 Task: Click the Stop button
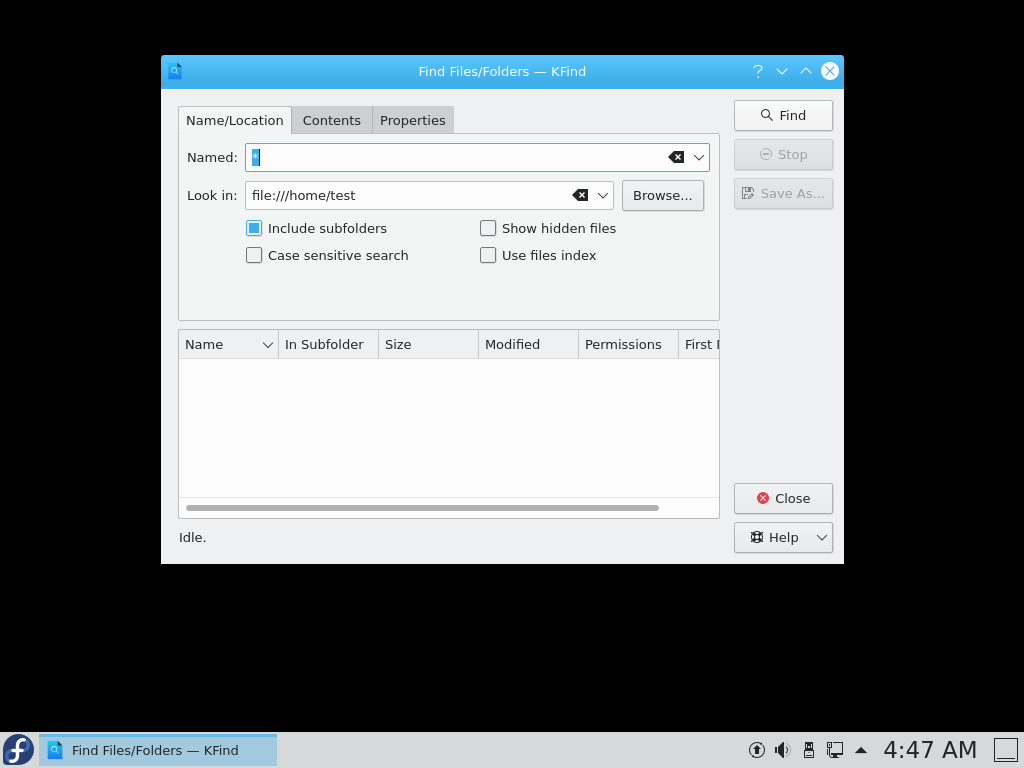pyautogui.click(x=783, y=155)
